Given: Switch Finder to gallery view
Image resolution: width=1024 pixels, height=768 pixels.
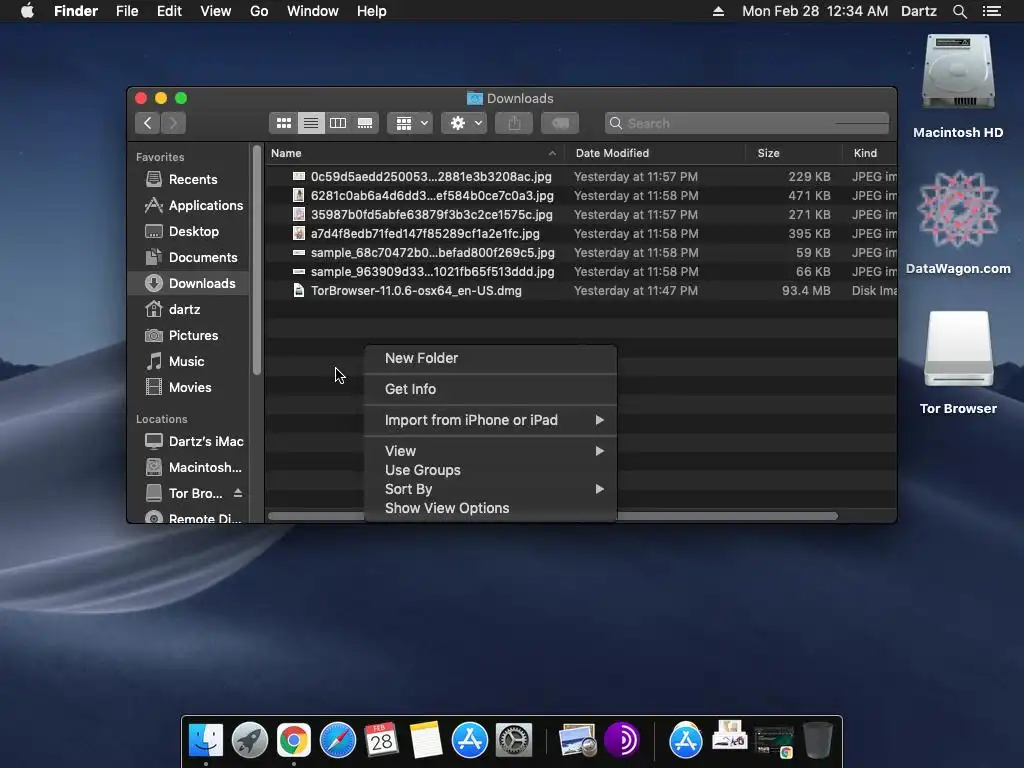Looking at the screenshot, I should 365,123.
